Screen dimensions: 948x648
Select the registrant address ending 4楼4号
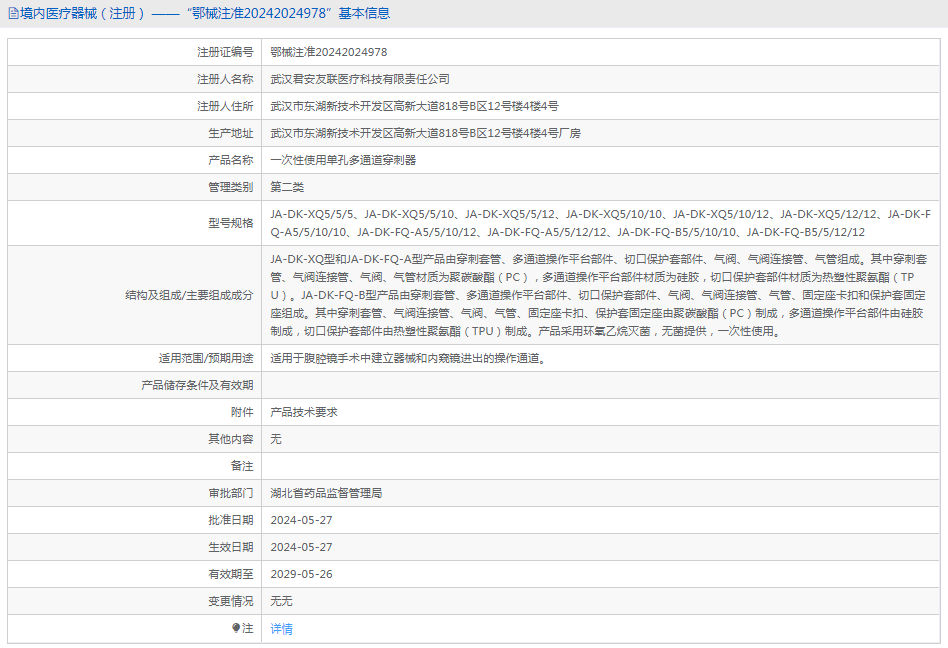pos(414,106)
